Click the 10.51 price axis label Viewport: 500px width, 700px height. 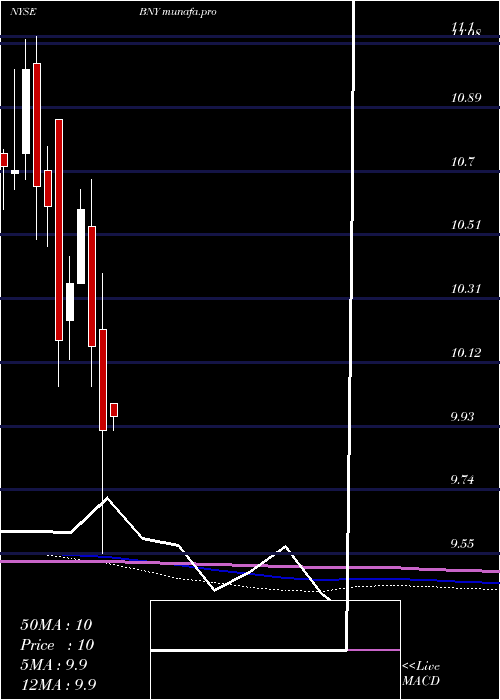466,225
